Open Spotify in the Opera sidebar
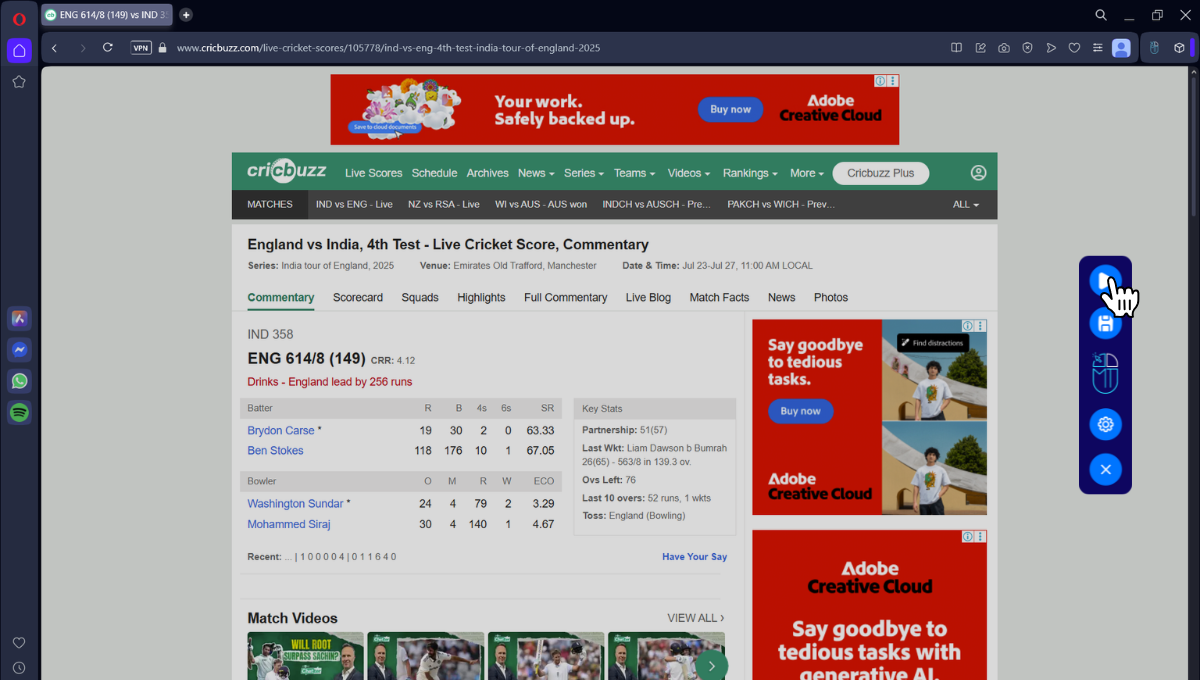1200x680 pixels. (19, 412)
